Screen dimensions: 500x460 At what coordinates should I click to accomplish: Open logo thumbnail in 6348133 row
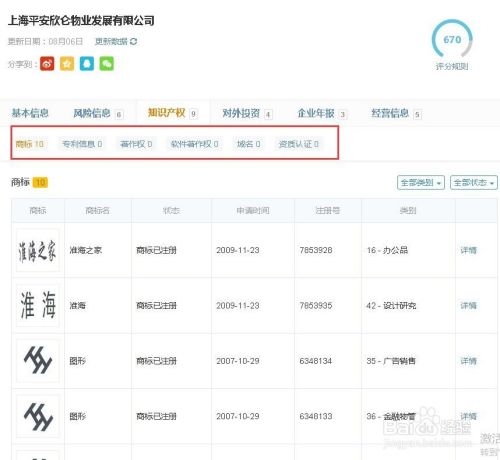[x=38, y=416]
